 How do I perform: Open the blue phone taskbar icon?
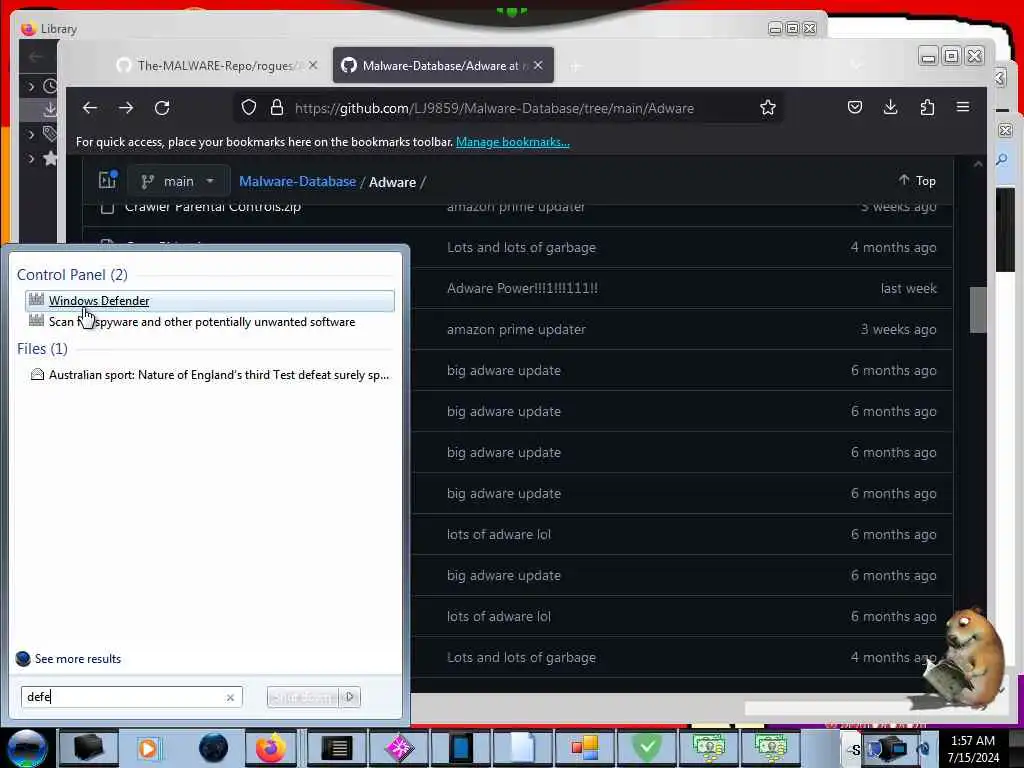(461, 748)
